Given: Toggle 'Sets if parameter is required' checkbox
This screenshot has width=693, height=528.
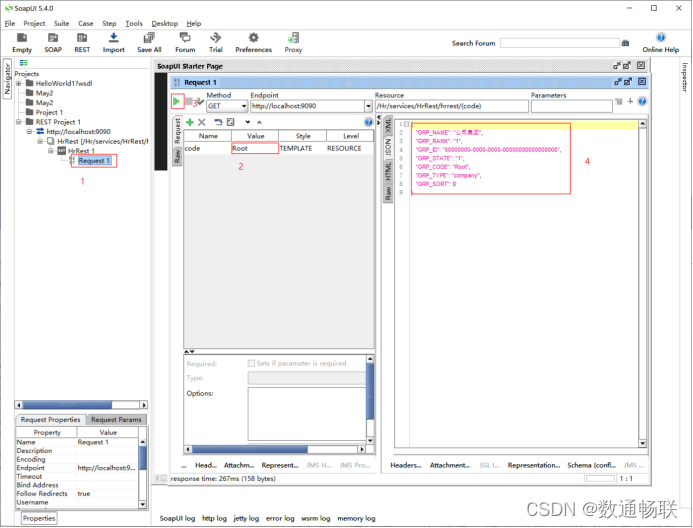Looking at the screenshot, I should click(x=251, y=363).
